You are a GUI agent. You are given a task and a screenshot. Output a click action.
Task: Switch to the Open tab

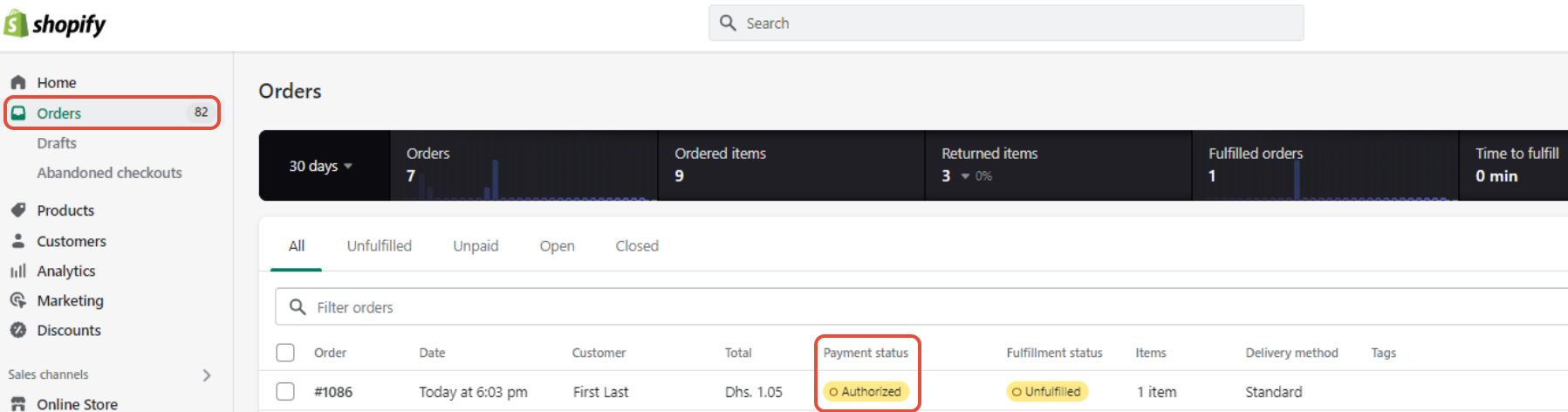557,246
